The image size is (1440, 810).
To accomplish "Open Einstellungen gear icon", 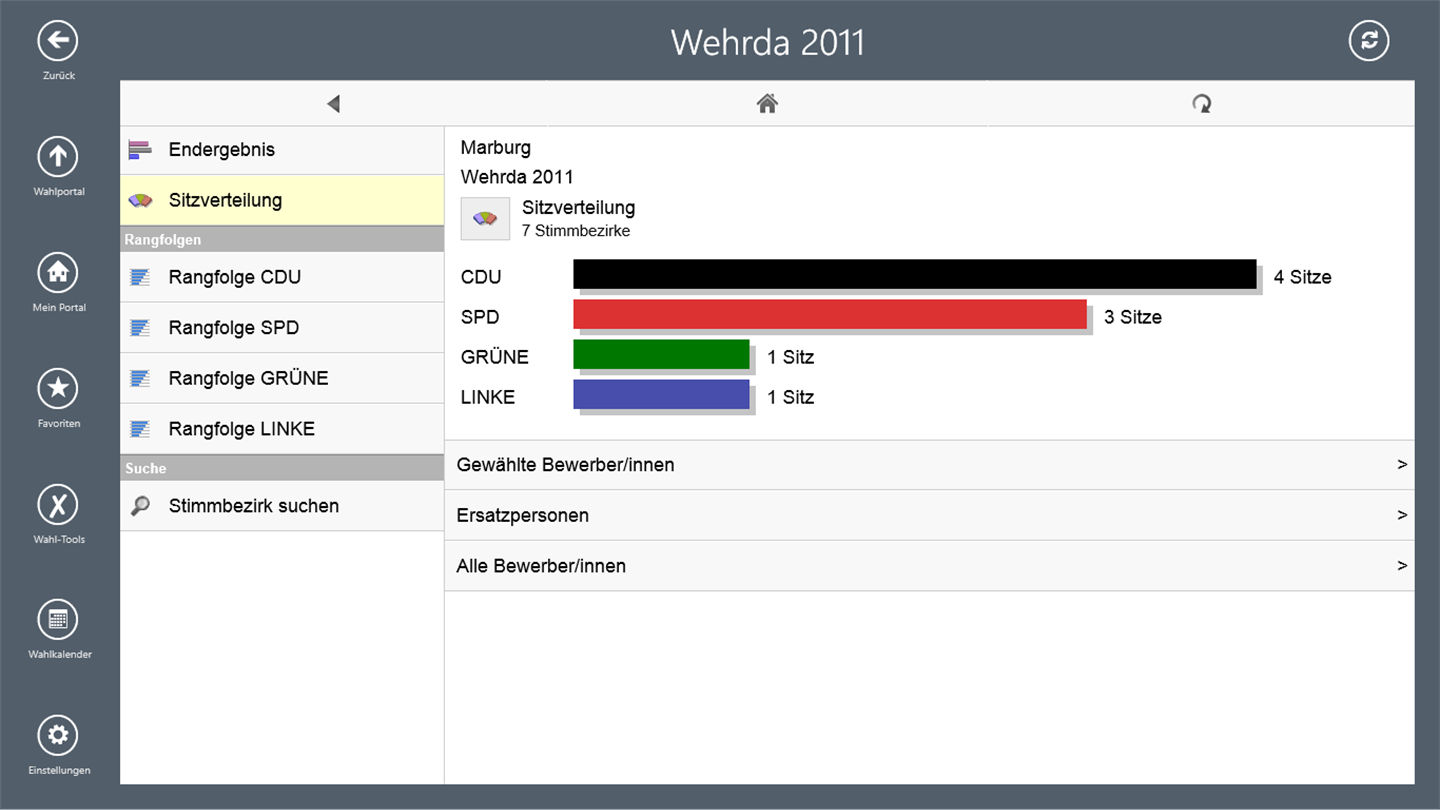I will [58, 736].
